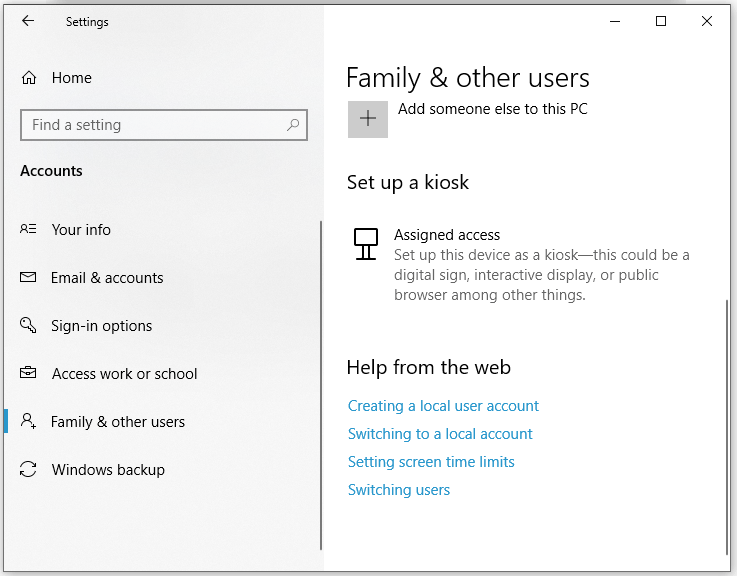
Task: Maximize the Settings window
Action: pos(661,21)
